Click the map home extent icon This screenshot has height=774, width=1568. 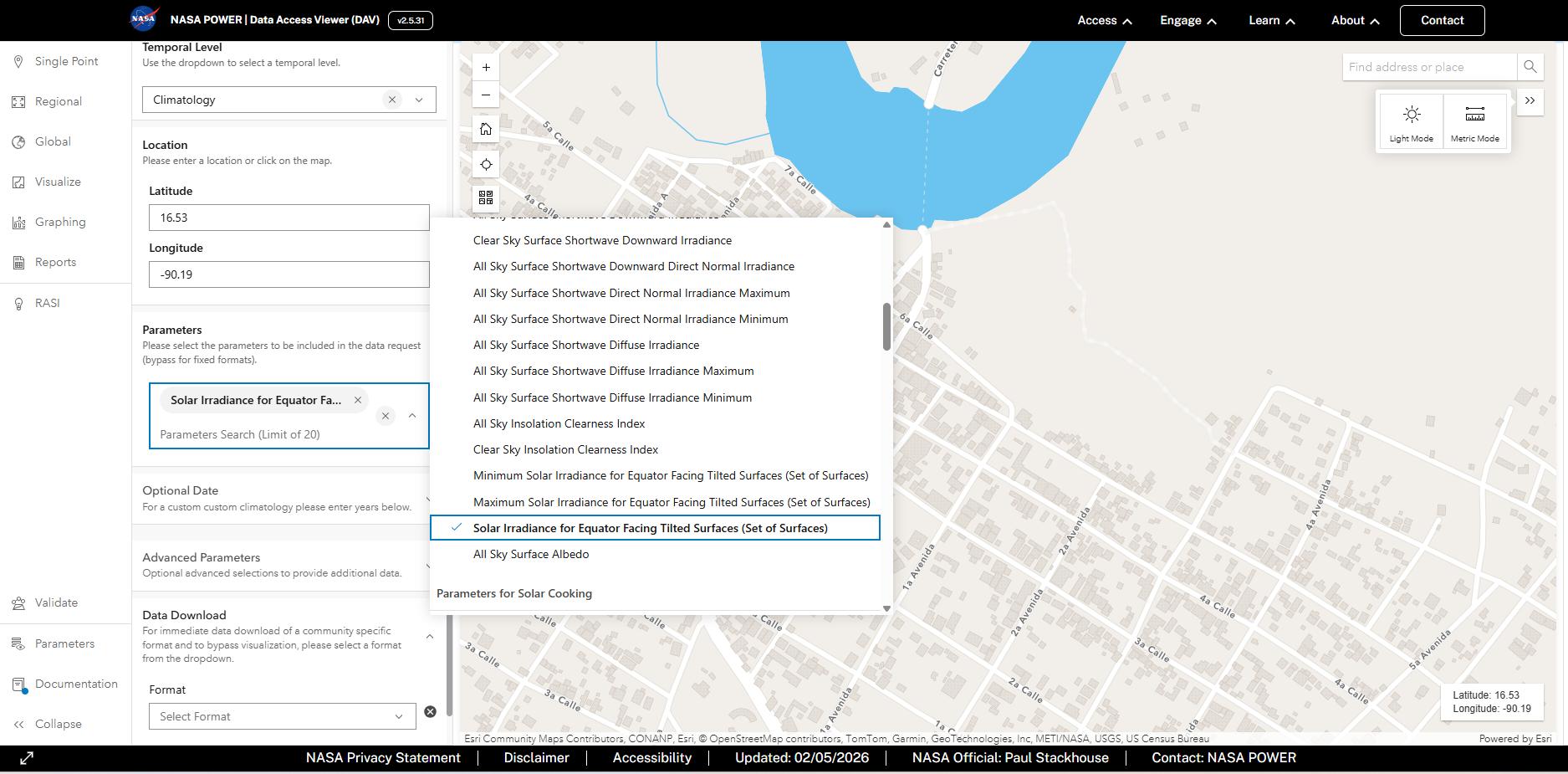coord(486,129)
